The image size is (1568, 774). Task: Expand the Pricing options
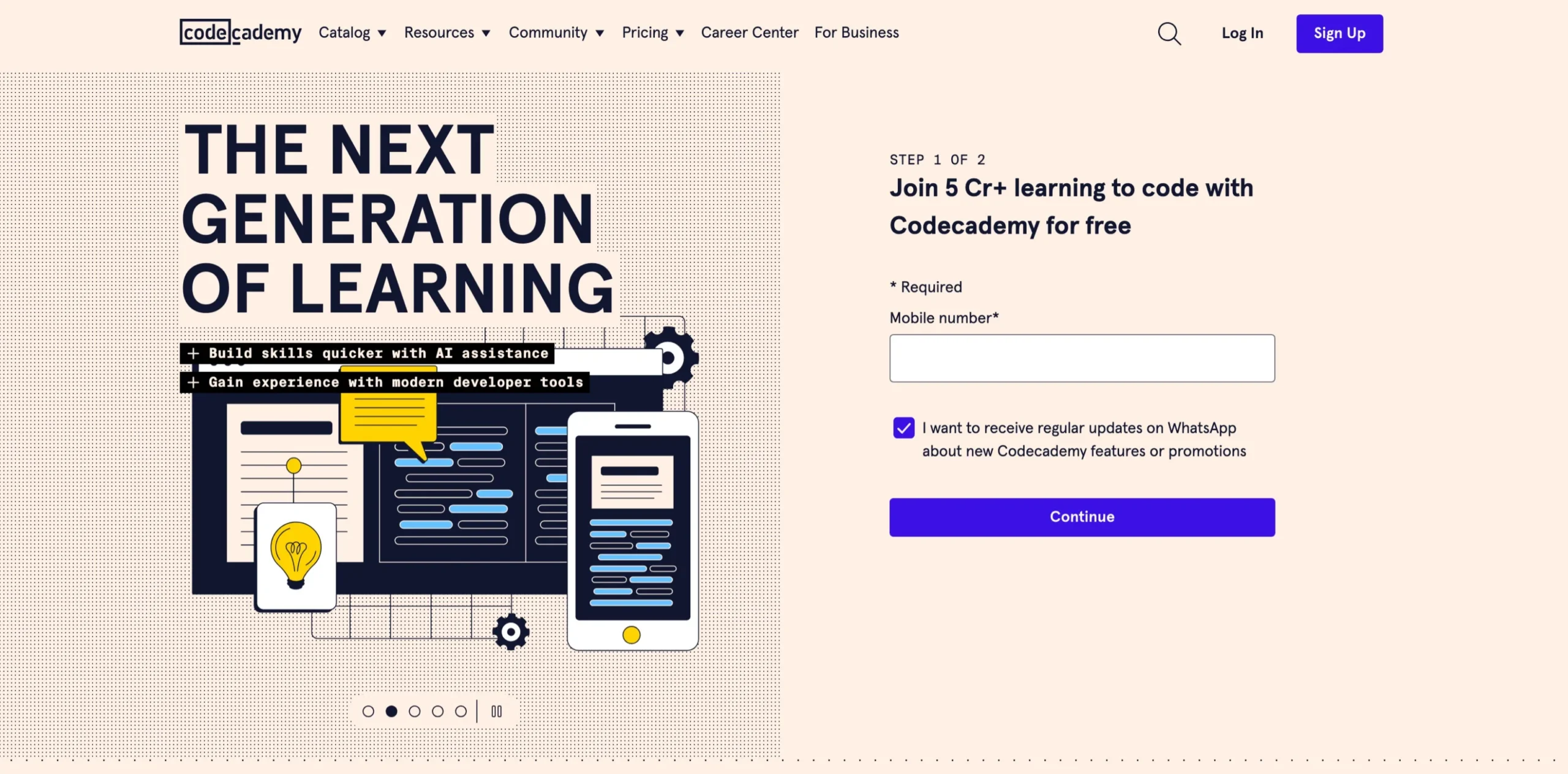point(652,33)
